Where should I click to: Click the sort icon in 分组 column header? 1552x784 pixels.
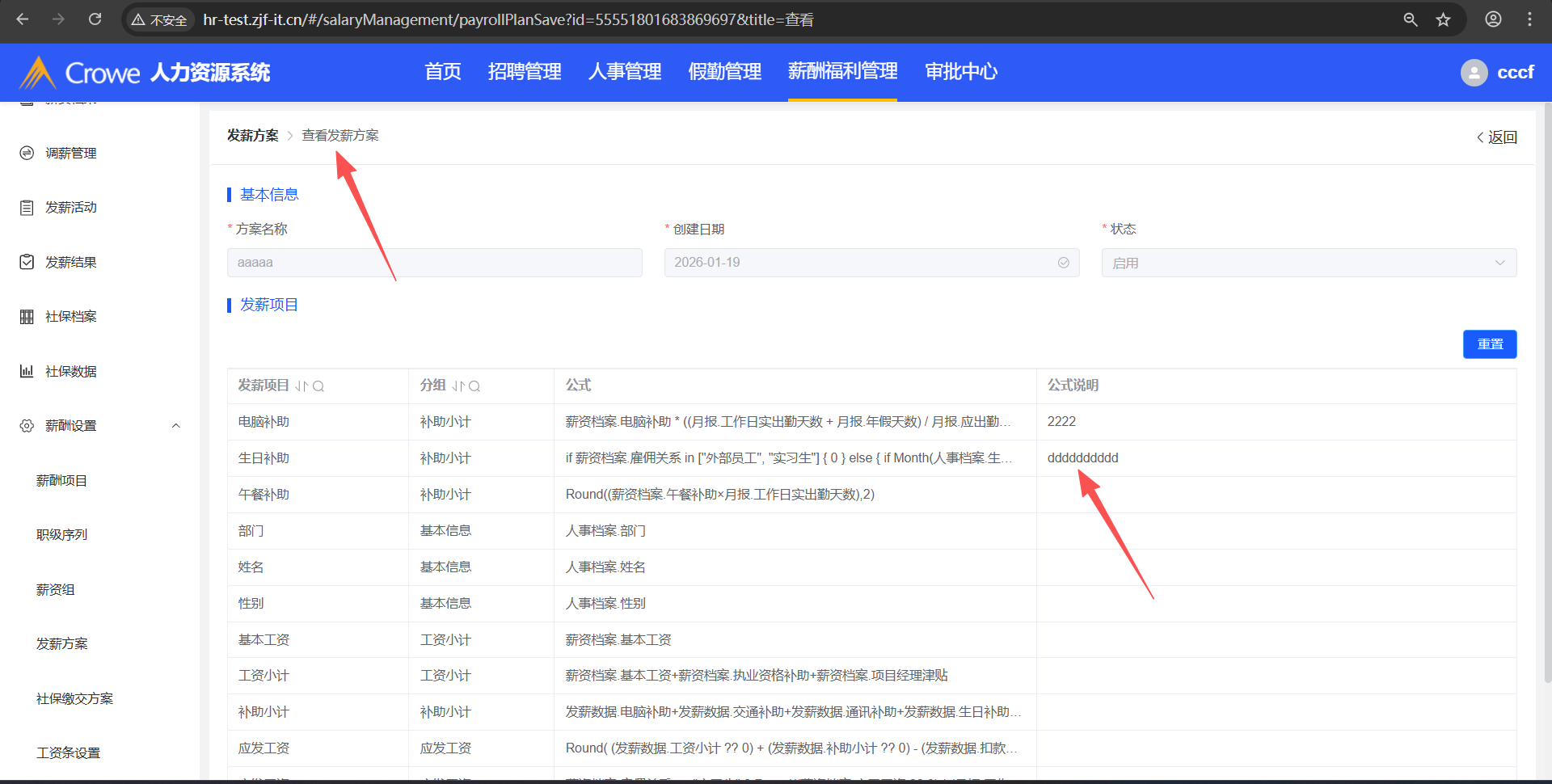(458, 386)
